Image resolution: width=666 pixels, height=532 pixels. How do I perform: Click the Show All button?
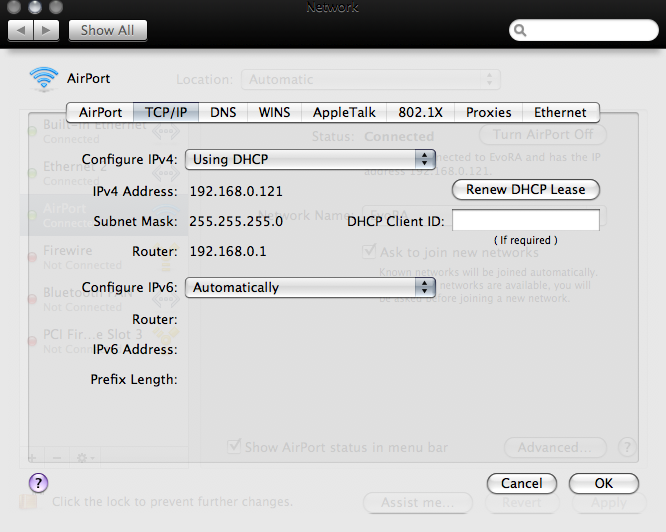coord(108,31)
